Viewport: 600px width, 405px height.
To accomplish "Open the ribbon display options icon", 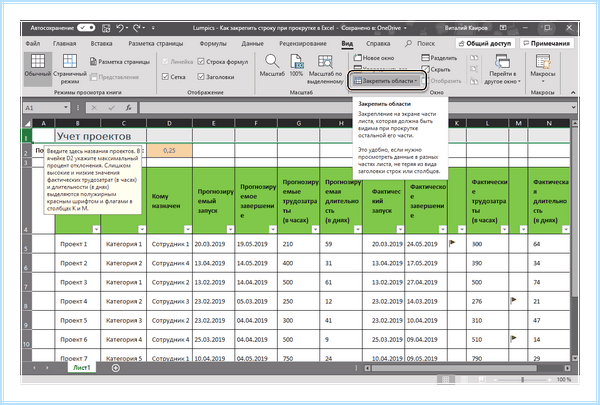I will click(x=503, y=28).
